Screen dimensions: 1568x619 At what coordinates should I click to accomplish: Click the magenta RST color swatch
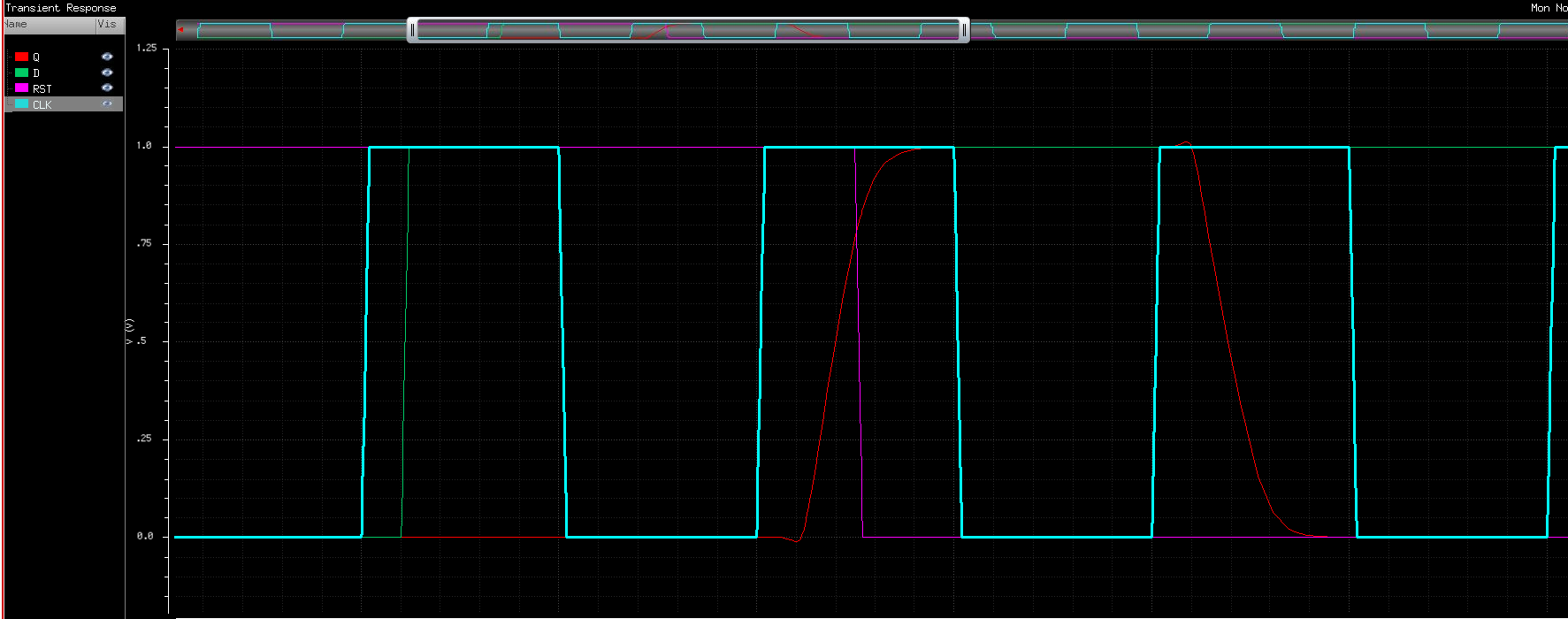[21, 88]
